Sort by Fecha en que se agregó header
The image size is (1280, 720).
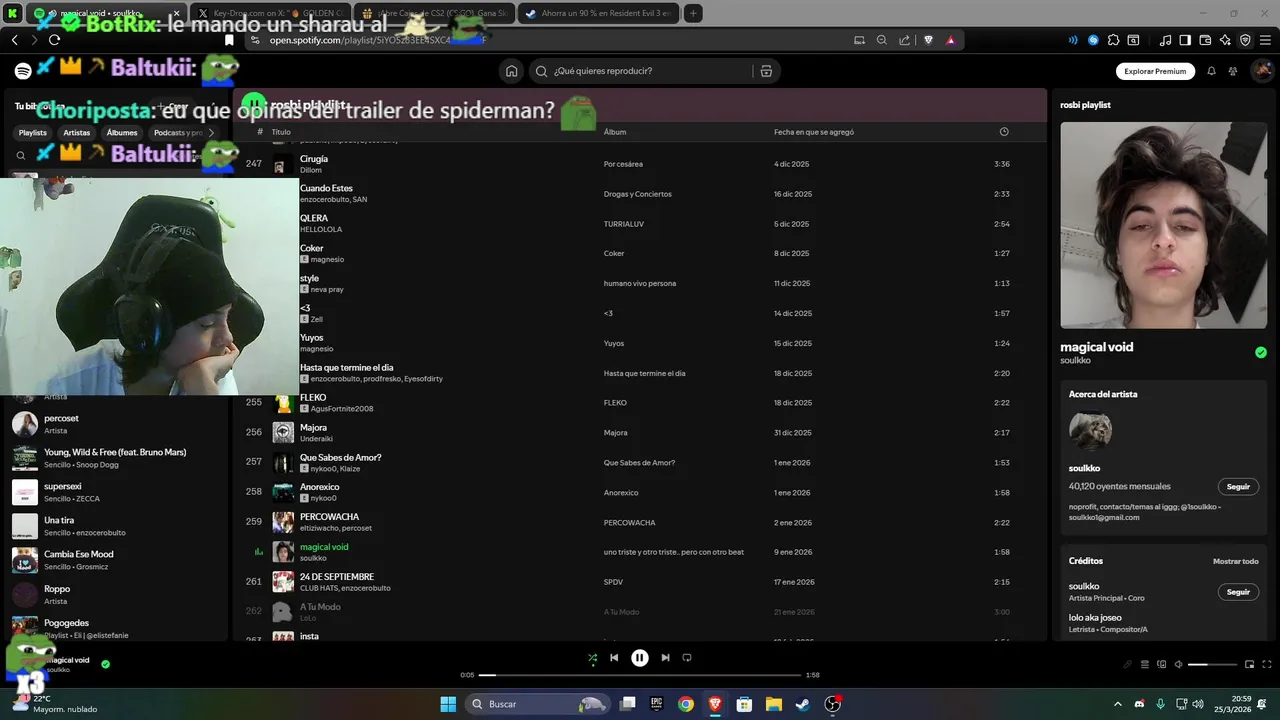814,132
